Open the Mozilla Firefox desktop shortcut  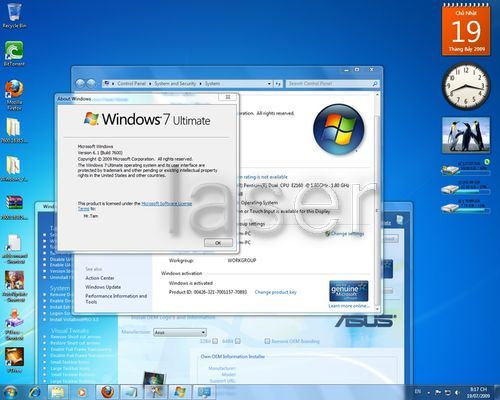[14, 95]
